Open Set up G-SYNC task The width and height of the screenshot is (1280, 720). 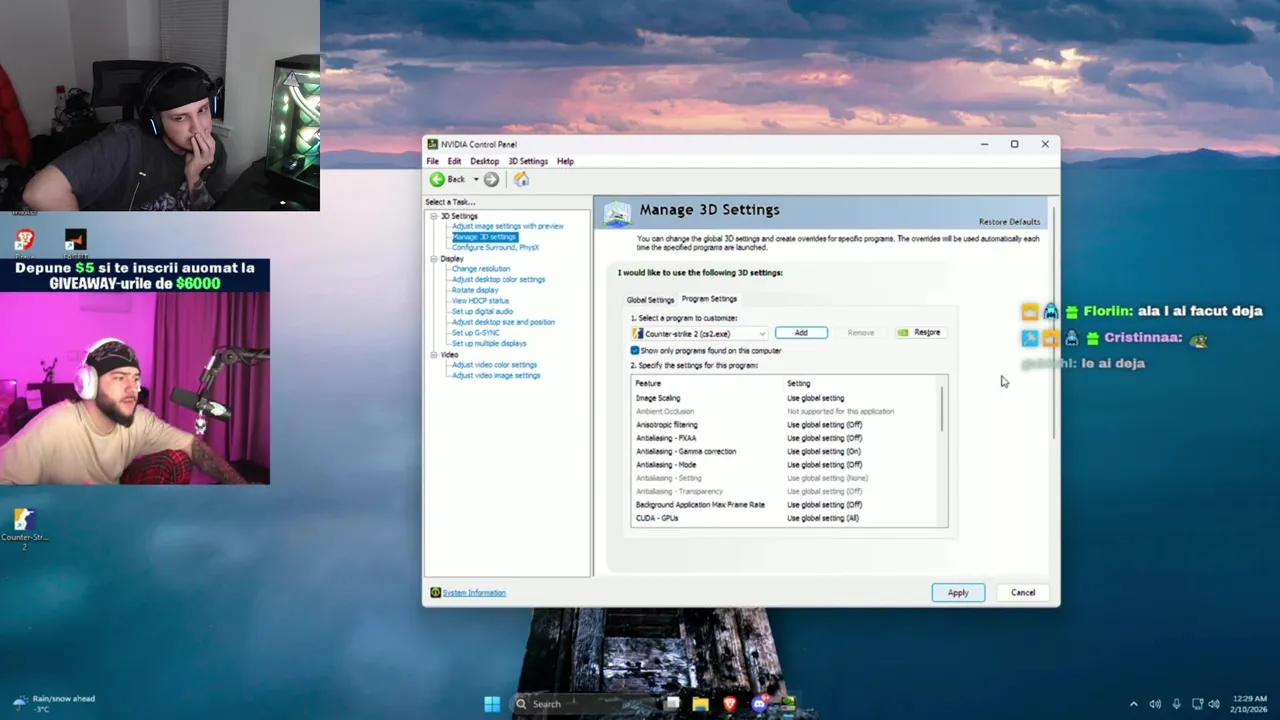[x=475, y=333]
